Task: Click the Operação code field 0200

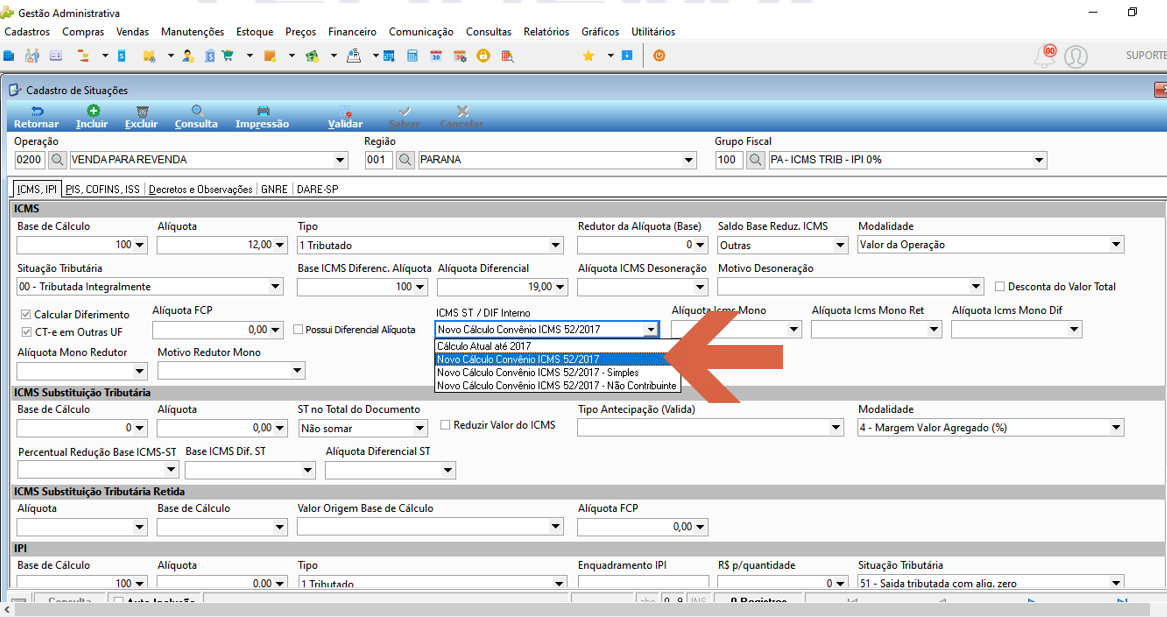Action: (30, 160)
